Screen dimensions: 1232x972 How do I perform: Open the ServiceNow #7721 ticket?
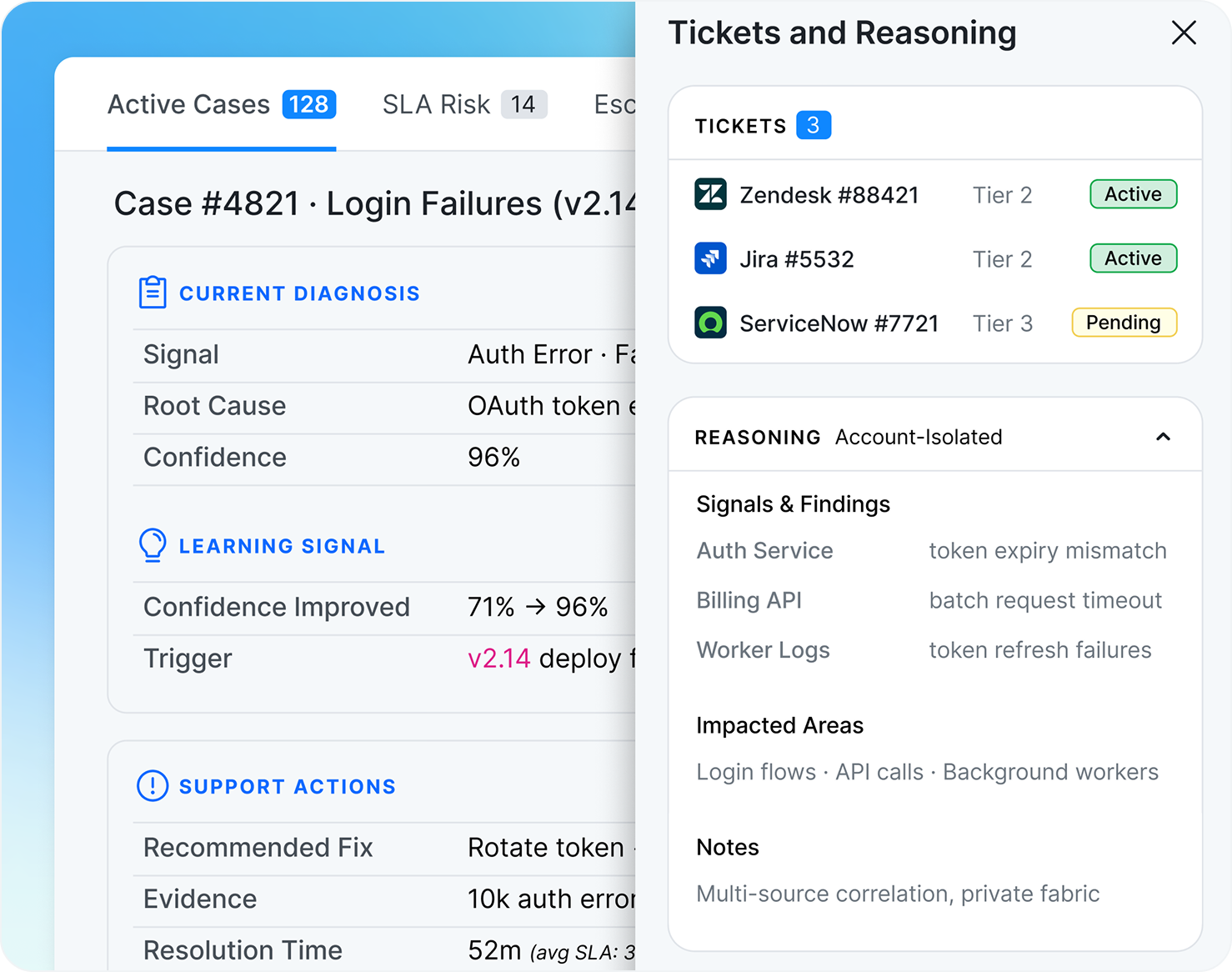coord(839,323)
